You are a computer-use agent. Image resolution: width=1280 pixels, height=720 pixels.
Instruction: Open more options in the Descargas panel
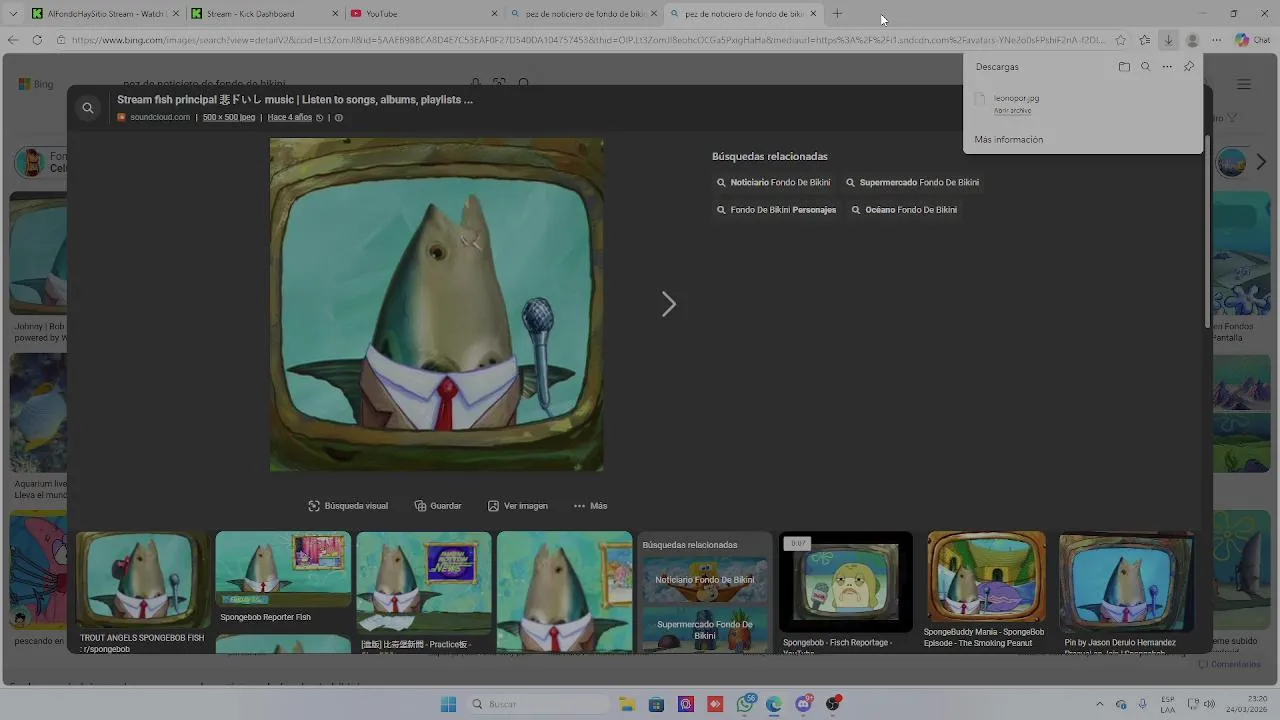click(x=1167, y=67)
